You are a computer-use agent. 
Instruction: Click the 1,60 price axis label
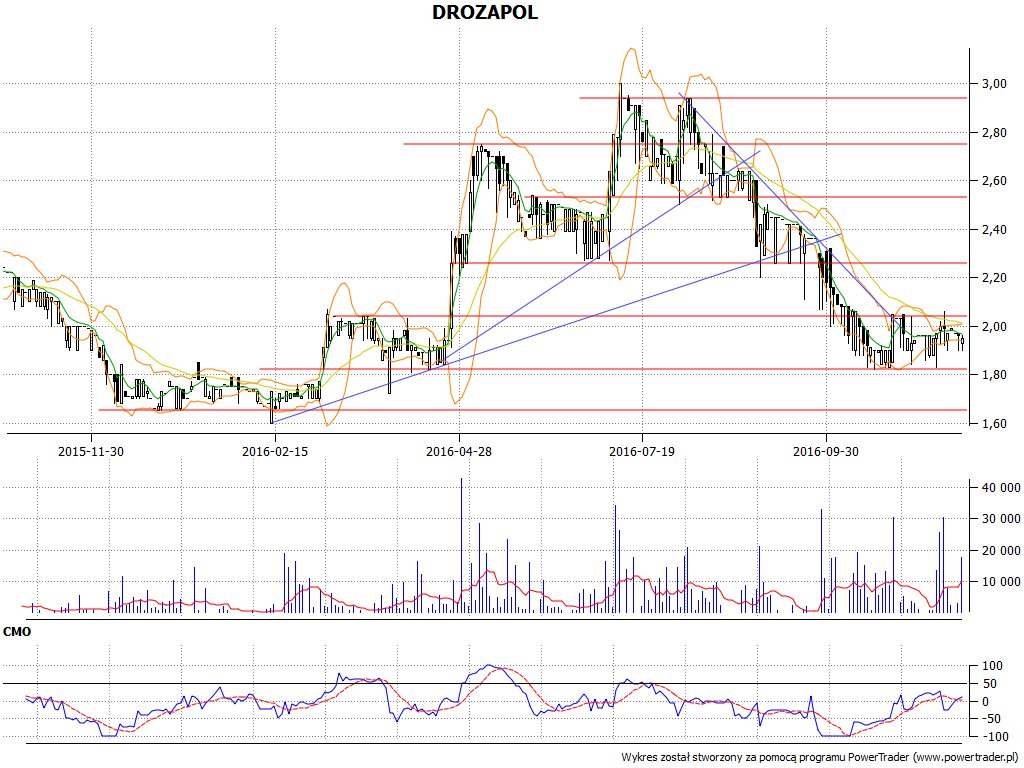pos(993,424)
